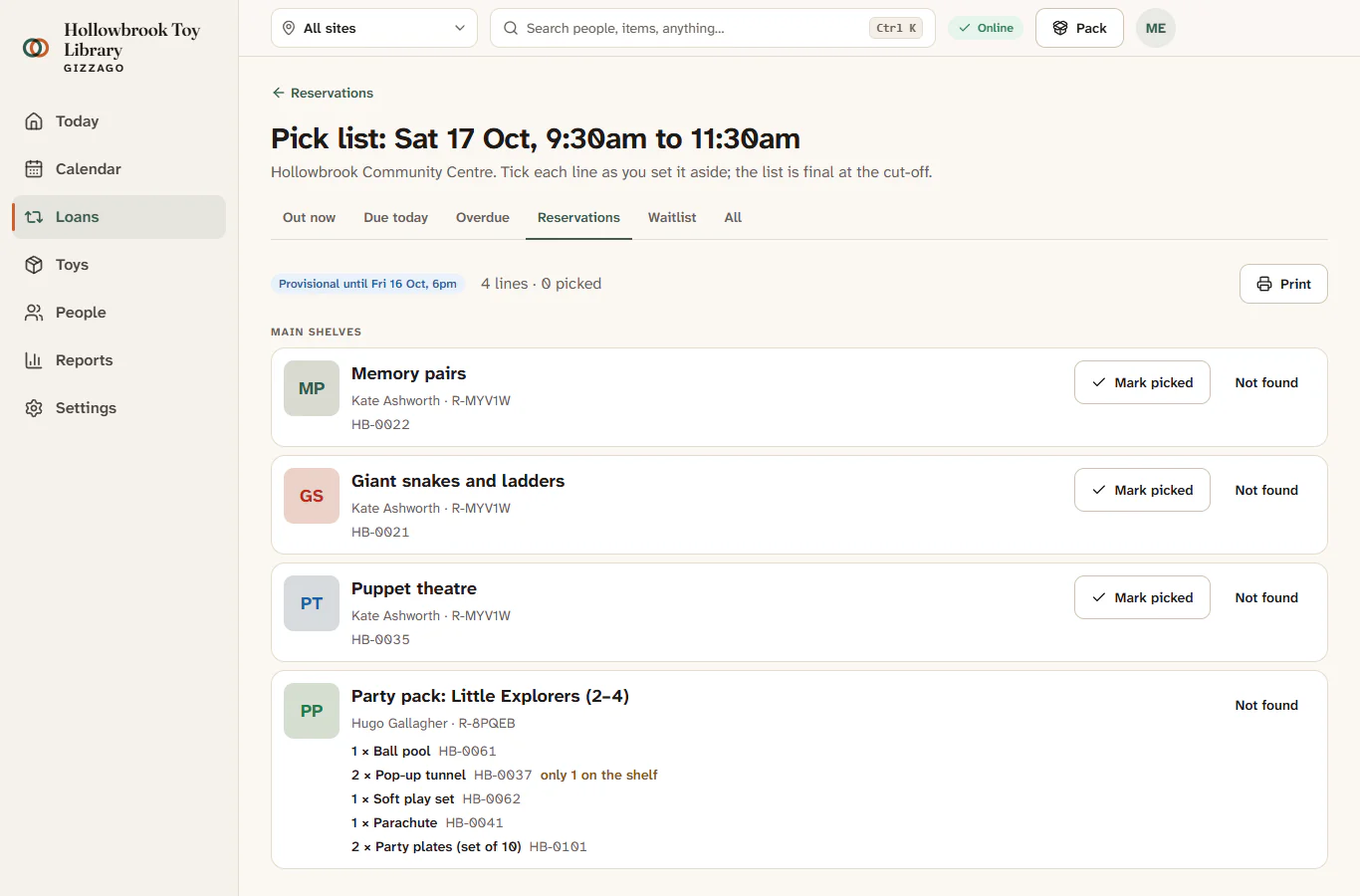Open the Giant snakes and ladders title
1360x896 pixels.
[458, 481]
